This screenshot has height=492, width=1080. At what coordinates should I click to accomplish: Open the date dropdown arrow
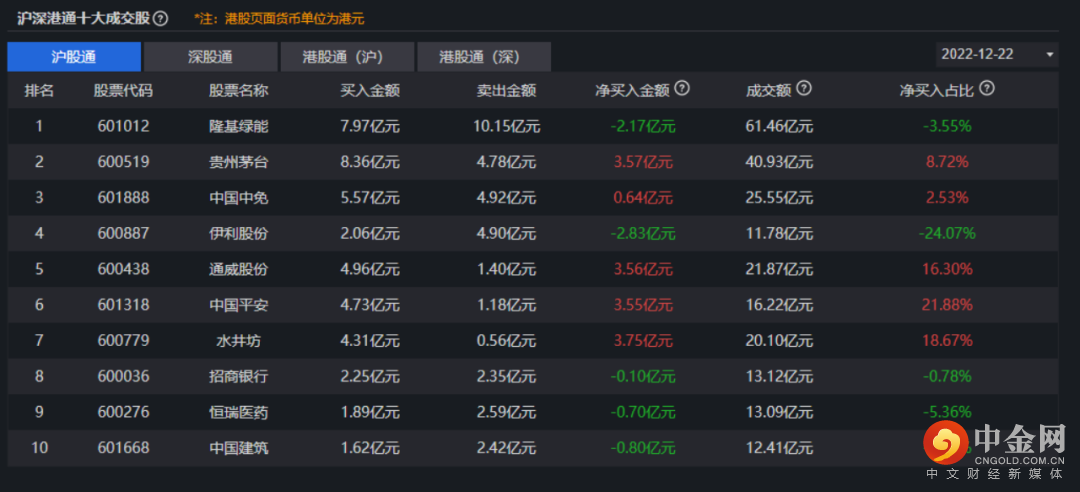click(x=1050, y=55)
